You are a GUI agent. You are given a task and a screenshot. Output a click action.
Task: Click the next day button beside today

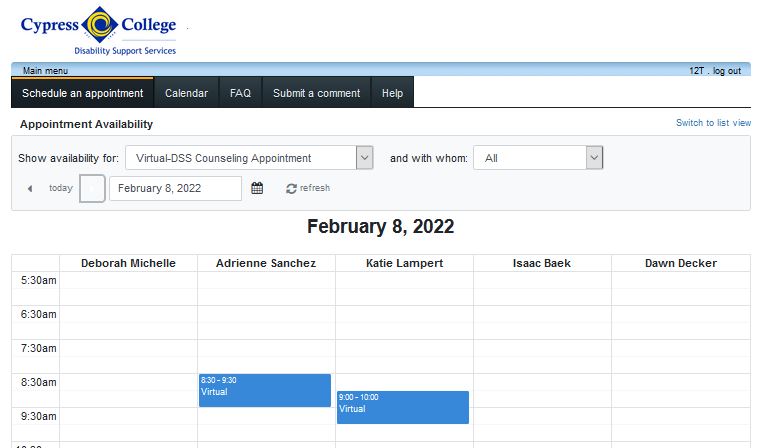tap(92, 188)
